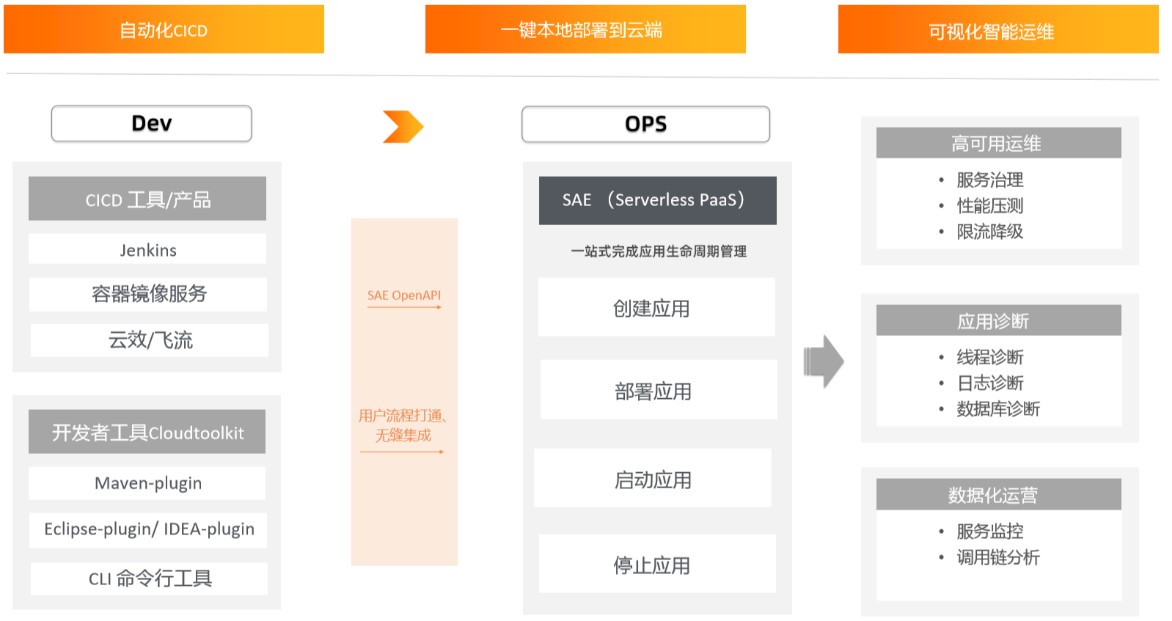The height and width of the screenshot is (621, 1172).
Task: Expand the Dev column box
Action: tap(150, 123)
